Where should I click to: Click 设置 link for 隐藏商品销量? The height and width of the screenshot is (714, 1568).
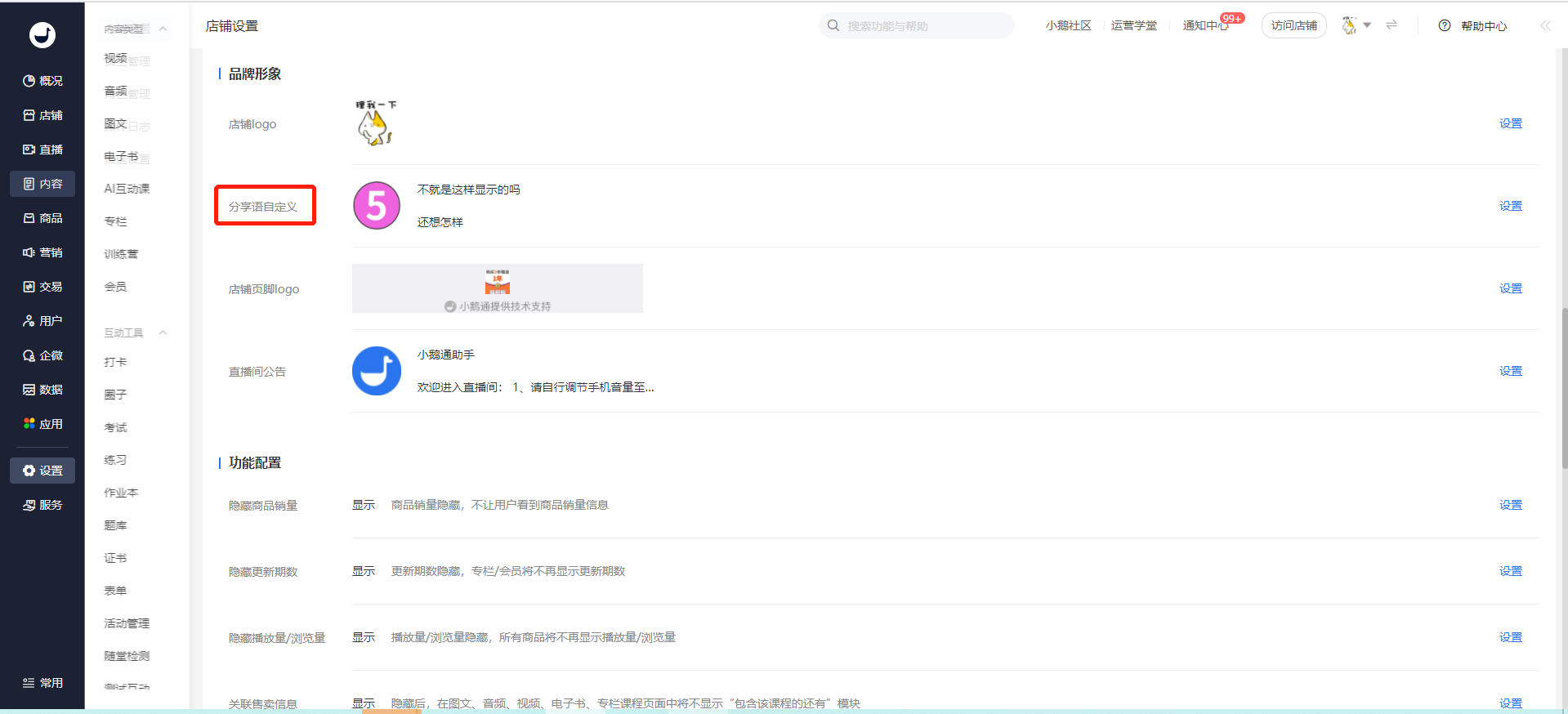pyautogui.click(x=1510, y=505)
